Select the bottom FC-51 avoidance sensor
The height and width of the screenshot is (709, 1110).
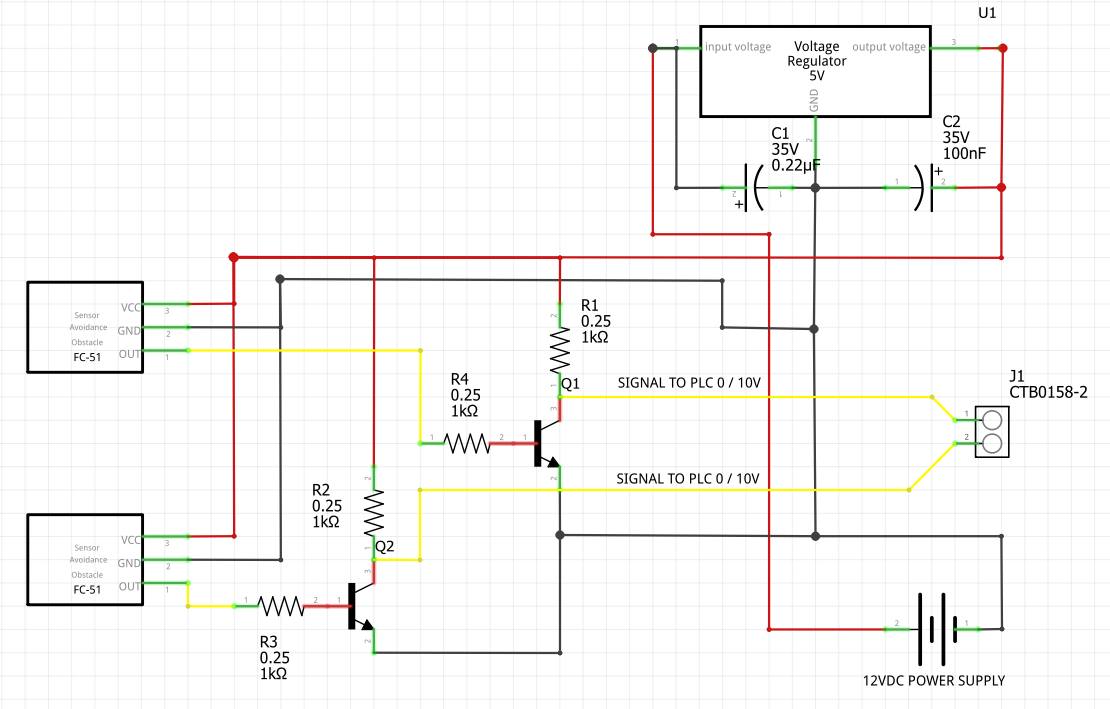pyautogui.click(x=85, y=560)
